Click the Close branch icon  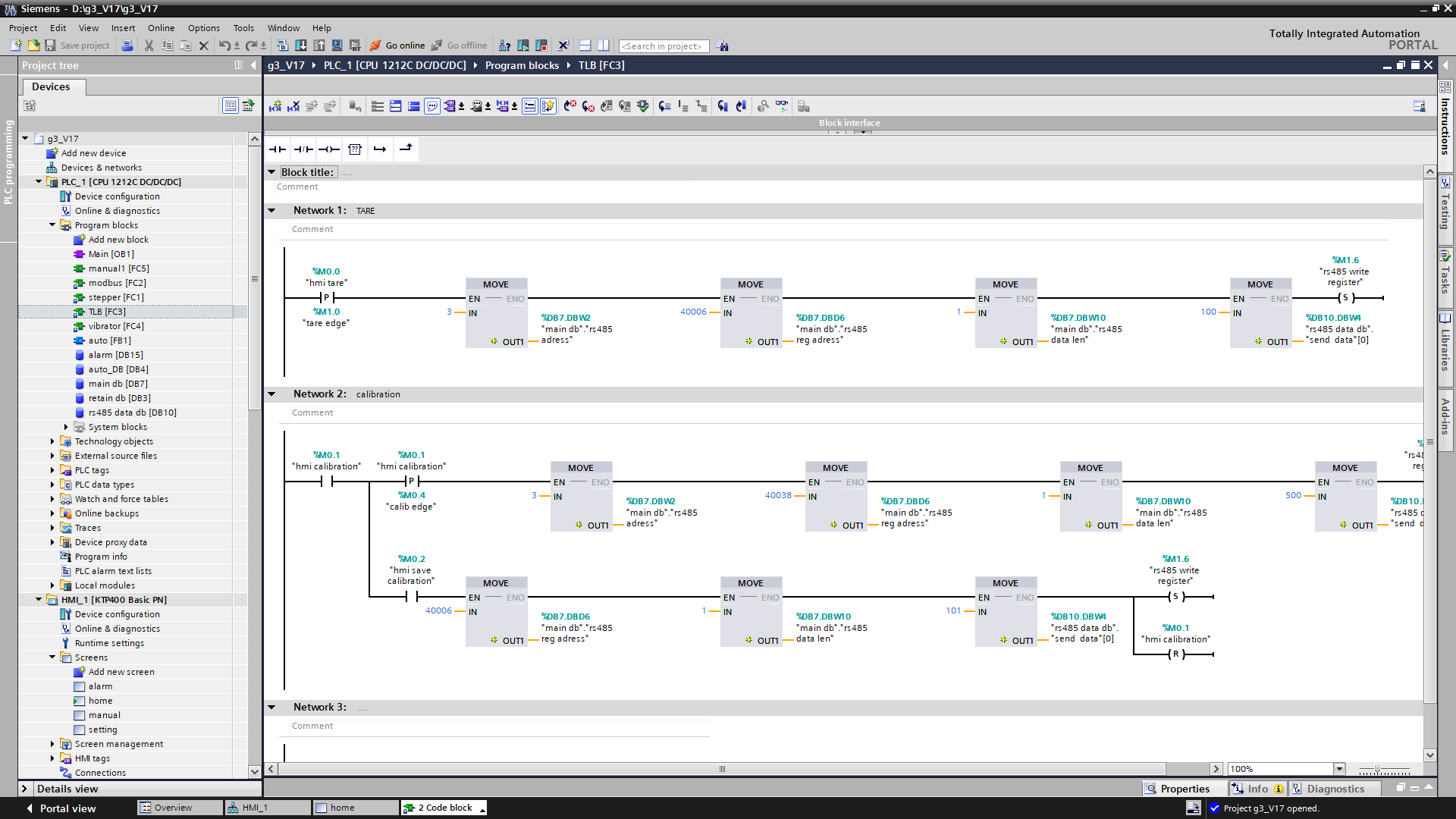tap(406, 149)
